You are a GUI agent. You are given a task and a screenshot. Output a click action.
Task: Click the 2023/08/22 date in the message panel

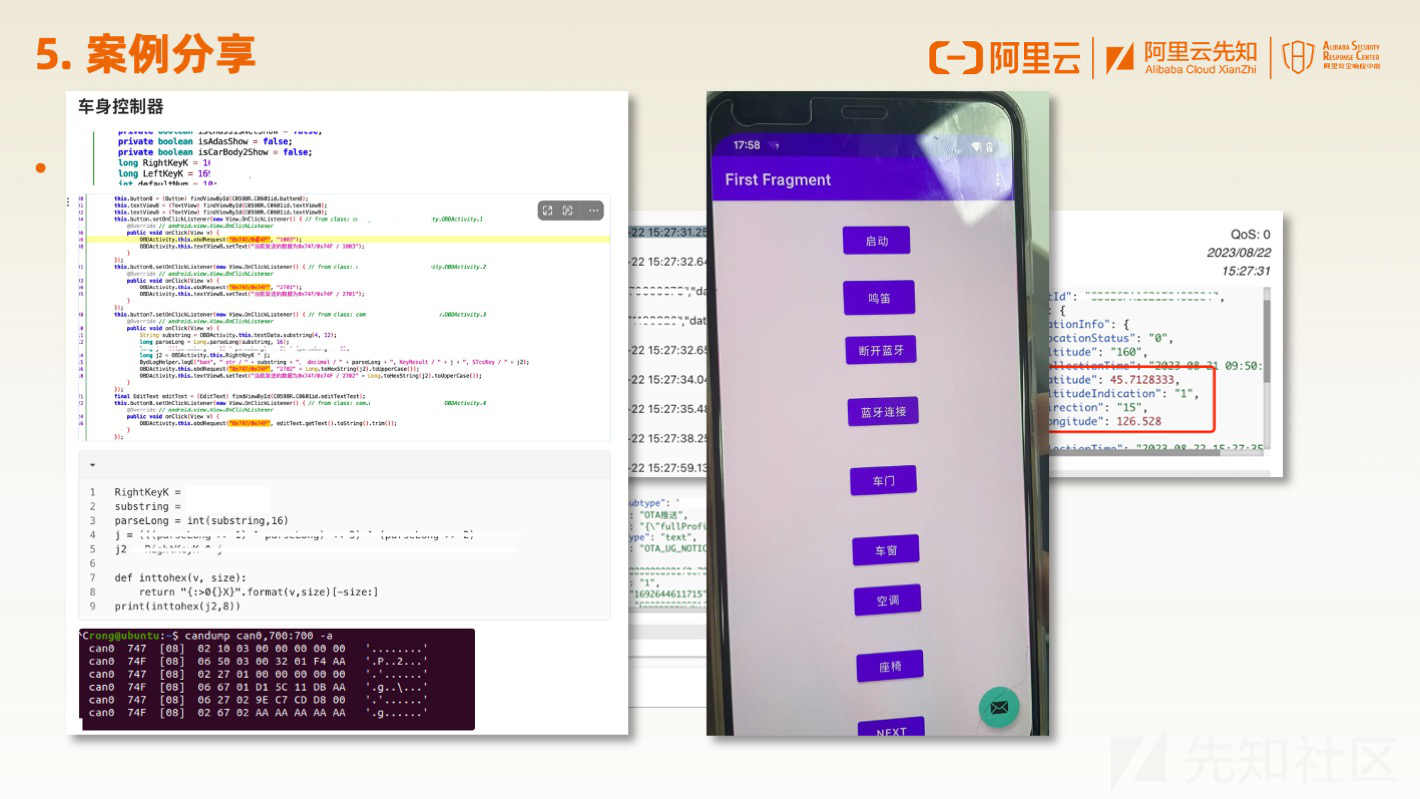point(1239,253)
